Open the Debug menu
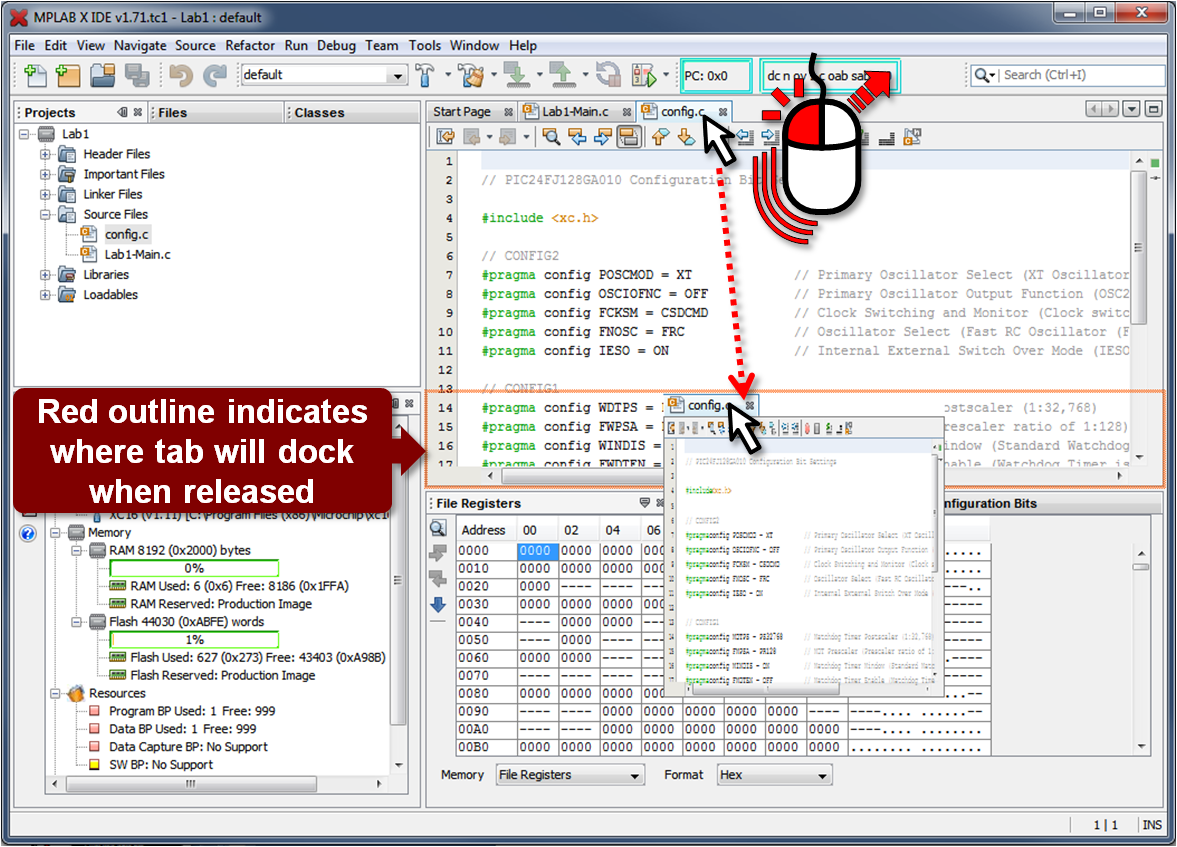1177x847 pixels. point(336,45)
